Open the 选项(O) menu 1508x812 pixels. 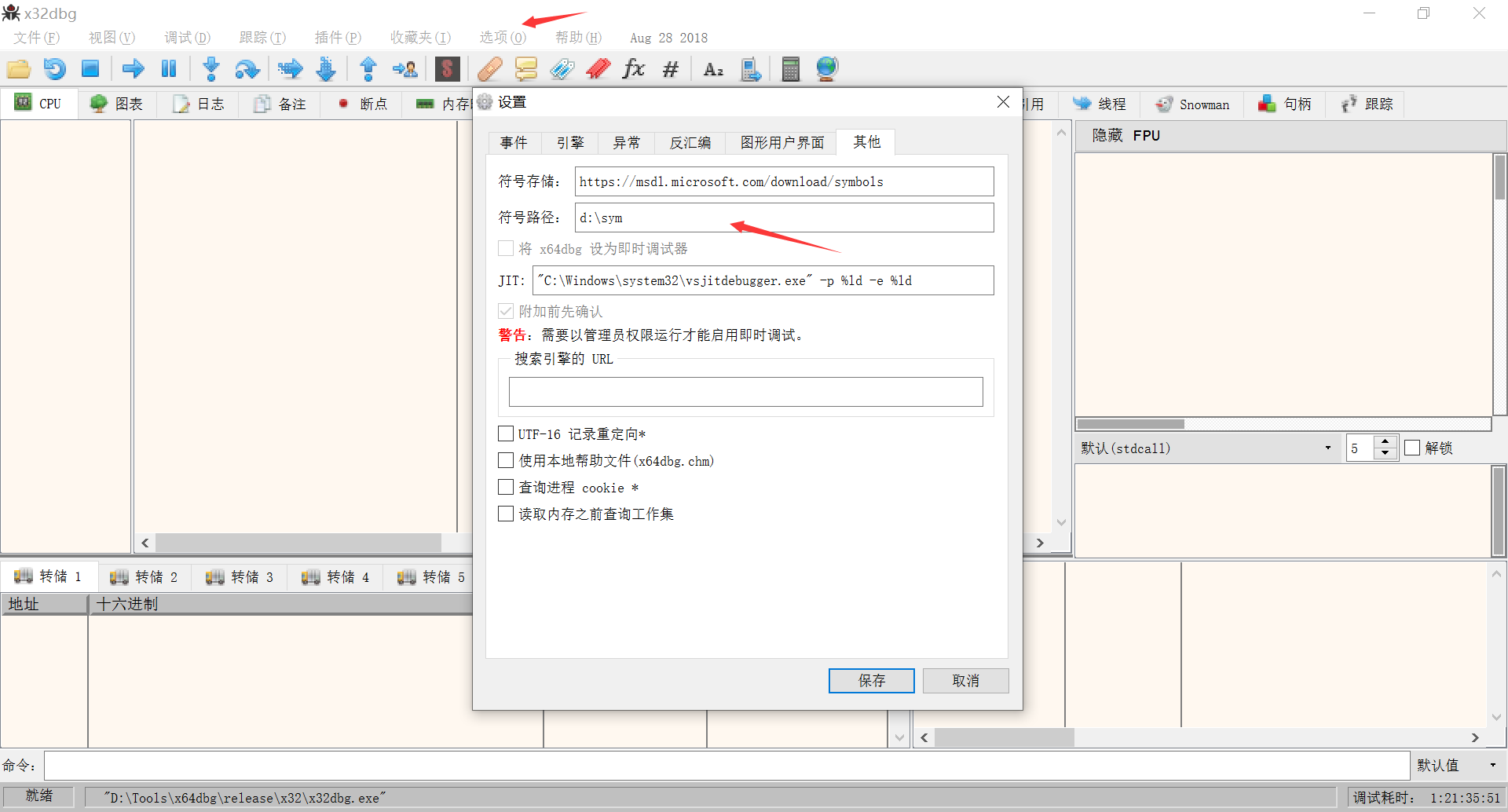(503, 38)
